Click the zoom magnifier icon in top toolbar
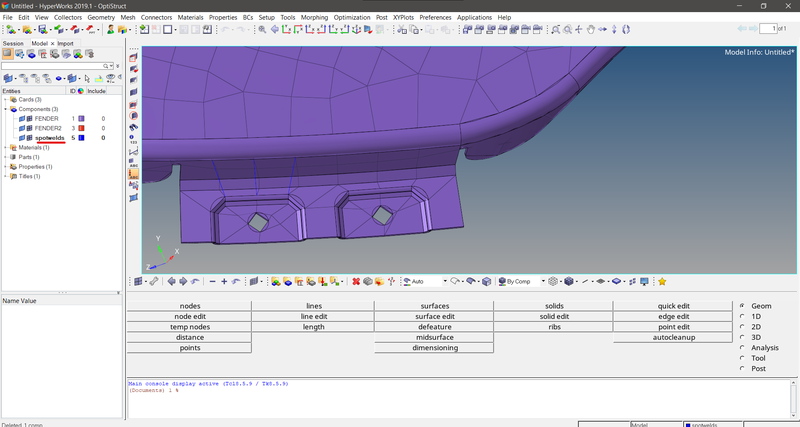 (x=262, y=30)
